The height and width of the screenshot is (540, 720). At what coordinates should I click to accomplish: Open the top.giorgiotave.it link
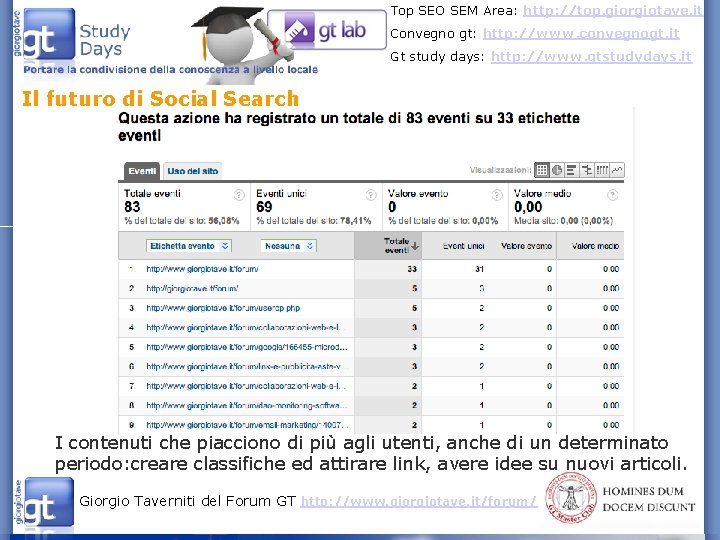click(x=613, y=10)
